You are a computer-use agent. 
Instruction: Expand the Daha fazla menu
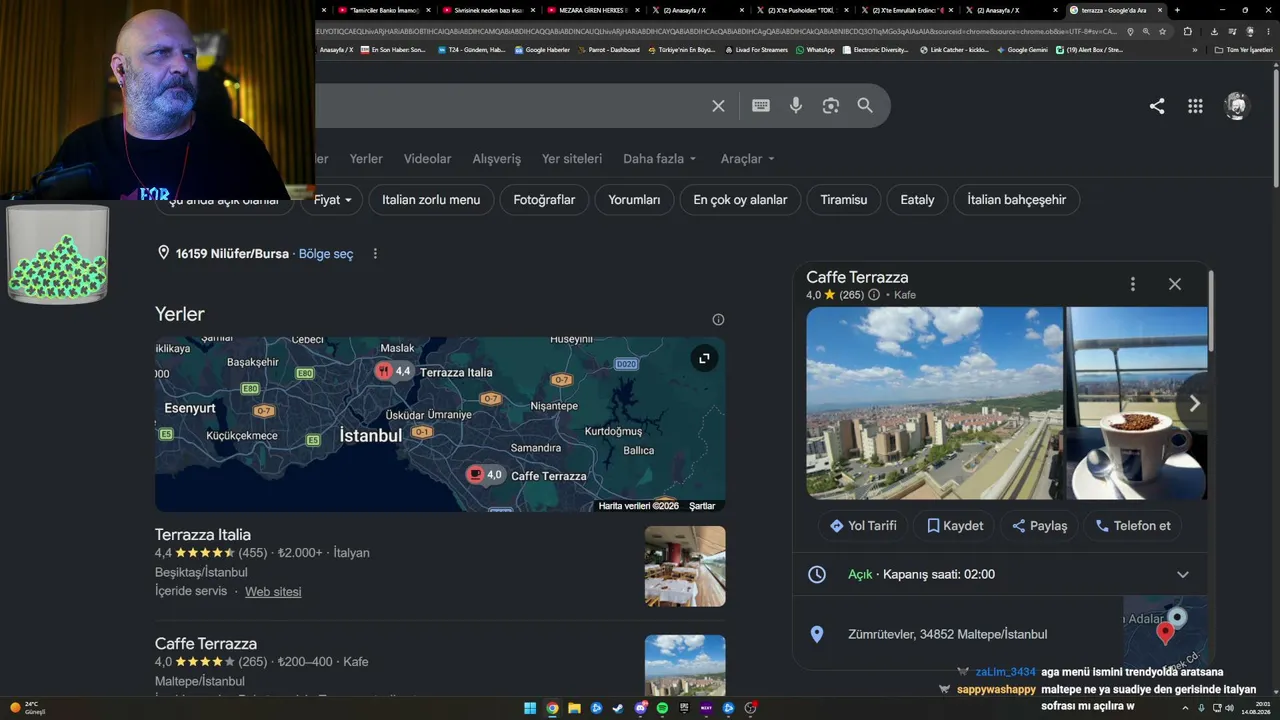660,159
